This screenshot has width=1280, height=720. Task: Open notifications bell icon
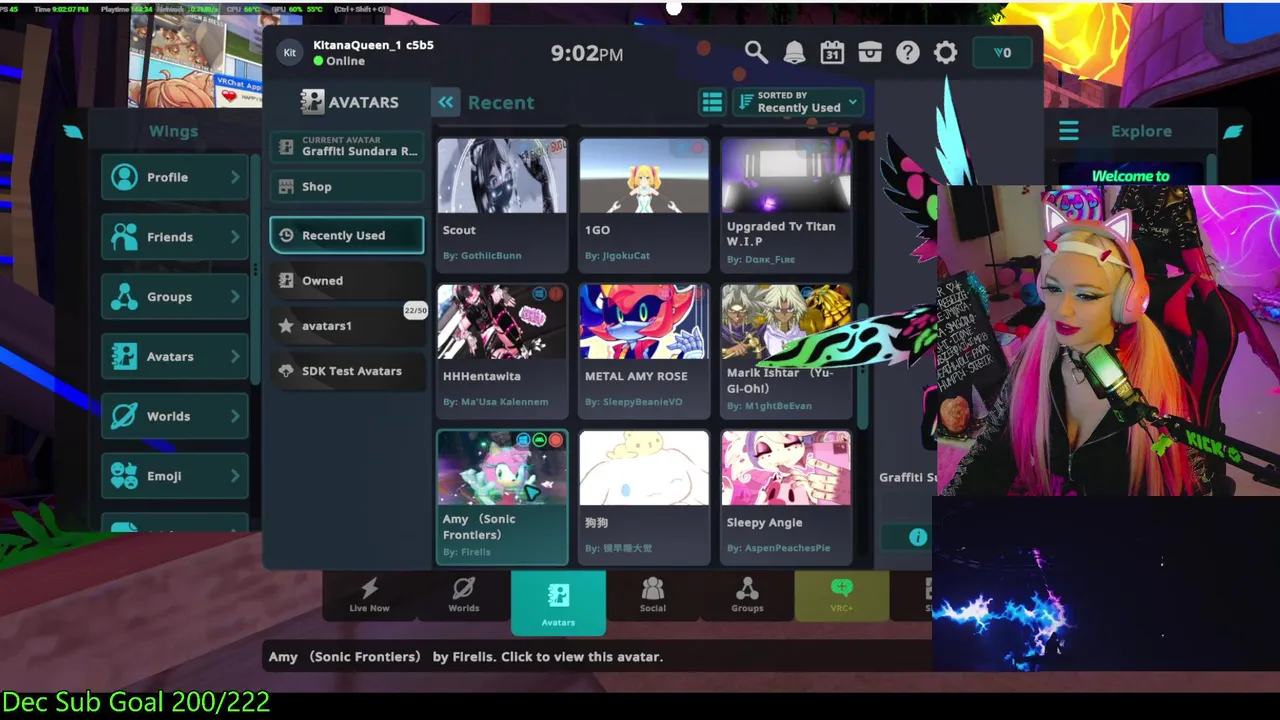(794, 53)
